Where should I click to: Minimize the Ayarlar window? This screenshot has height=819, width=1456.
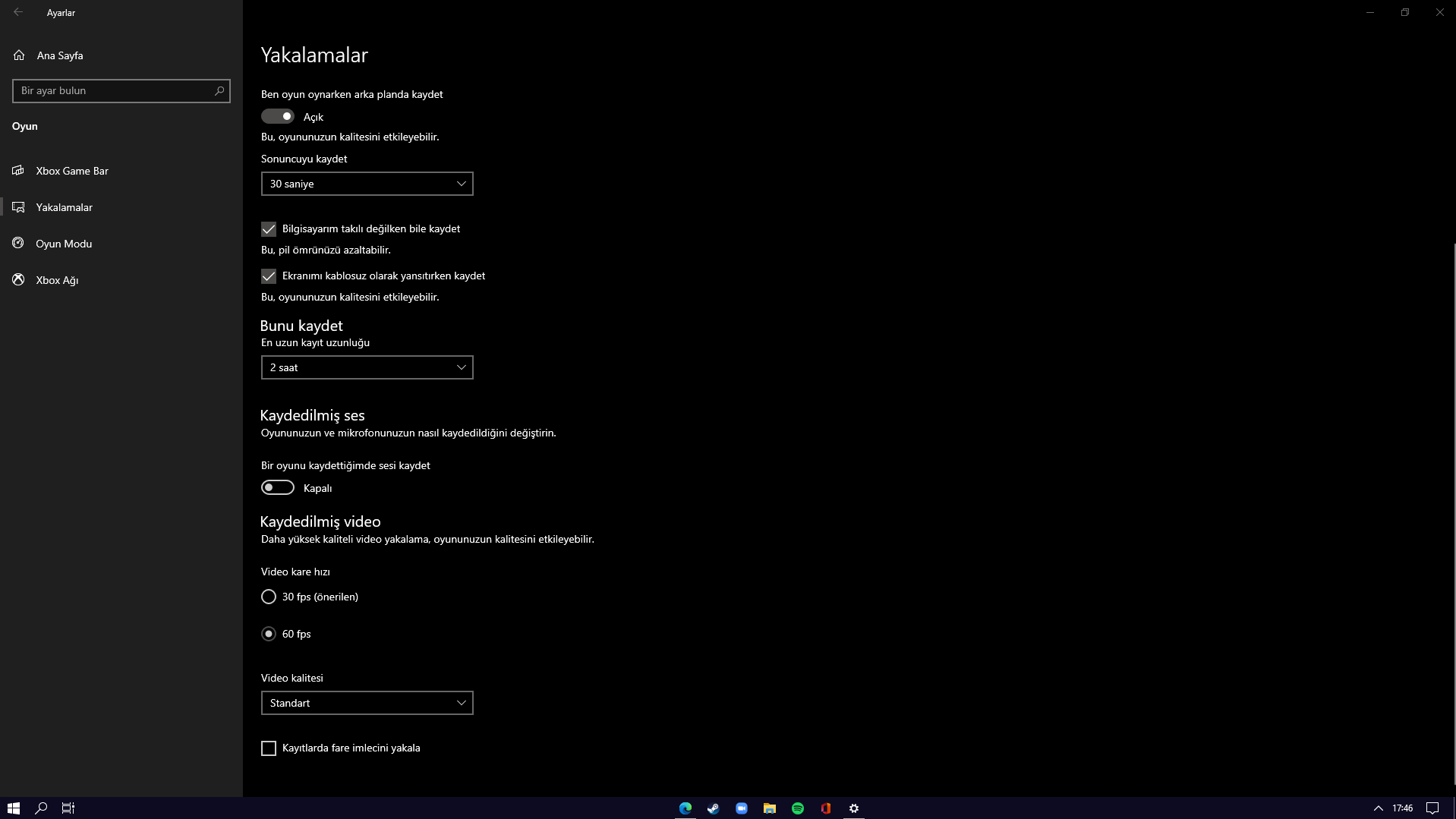pyautogui.click(x=1370, y=12)
